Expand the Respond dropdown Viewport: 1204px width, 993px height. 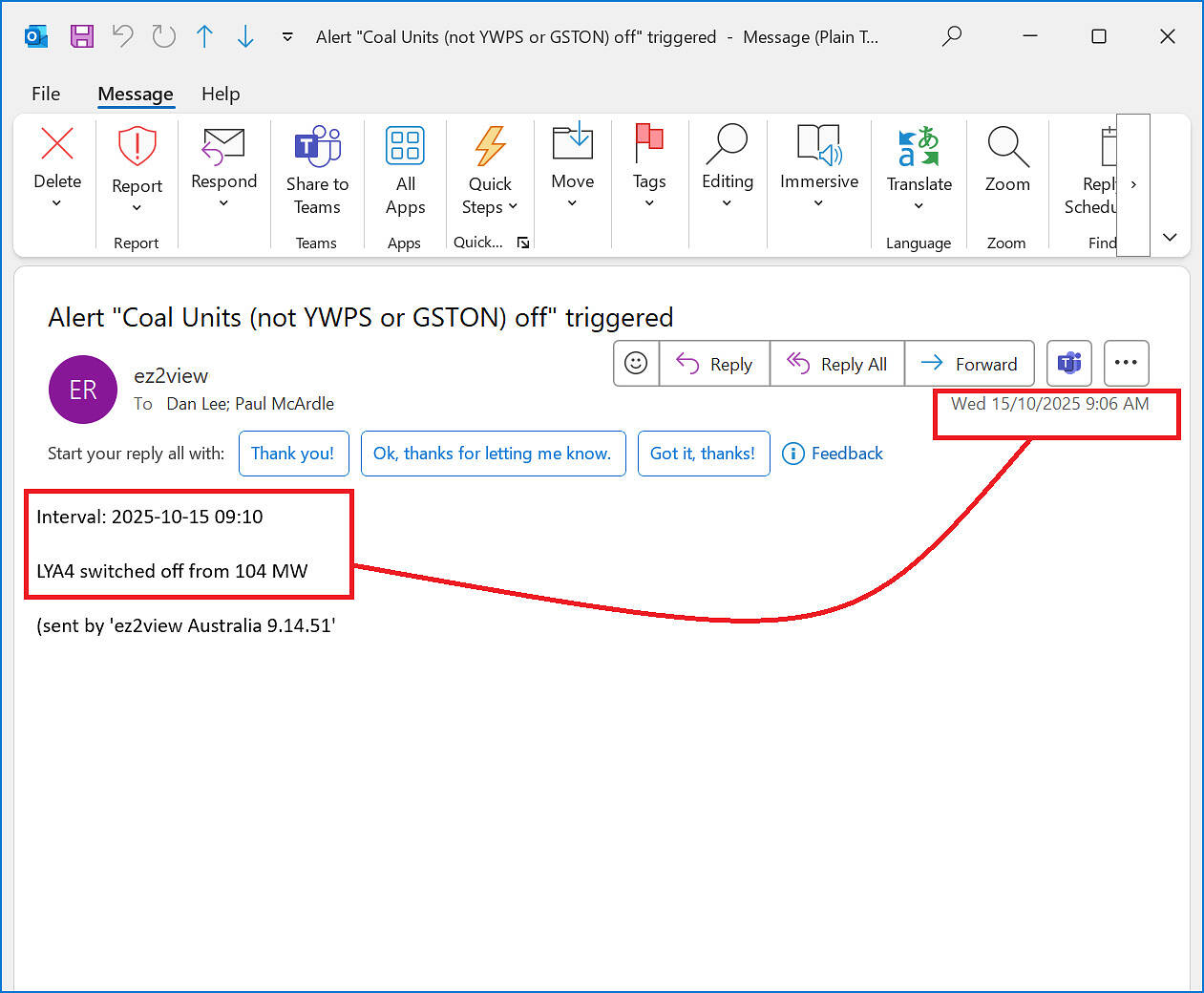tap(223, 202)
